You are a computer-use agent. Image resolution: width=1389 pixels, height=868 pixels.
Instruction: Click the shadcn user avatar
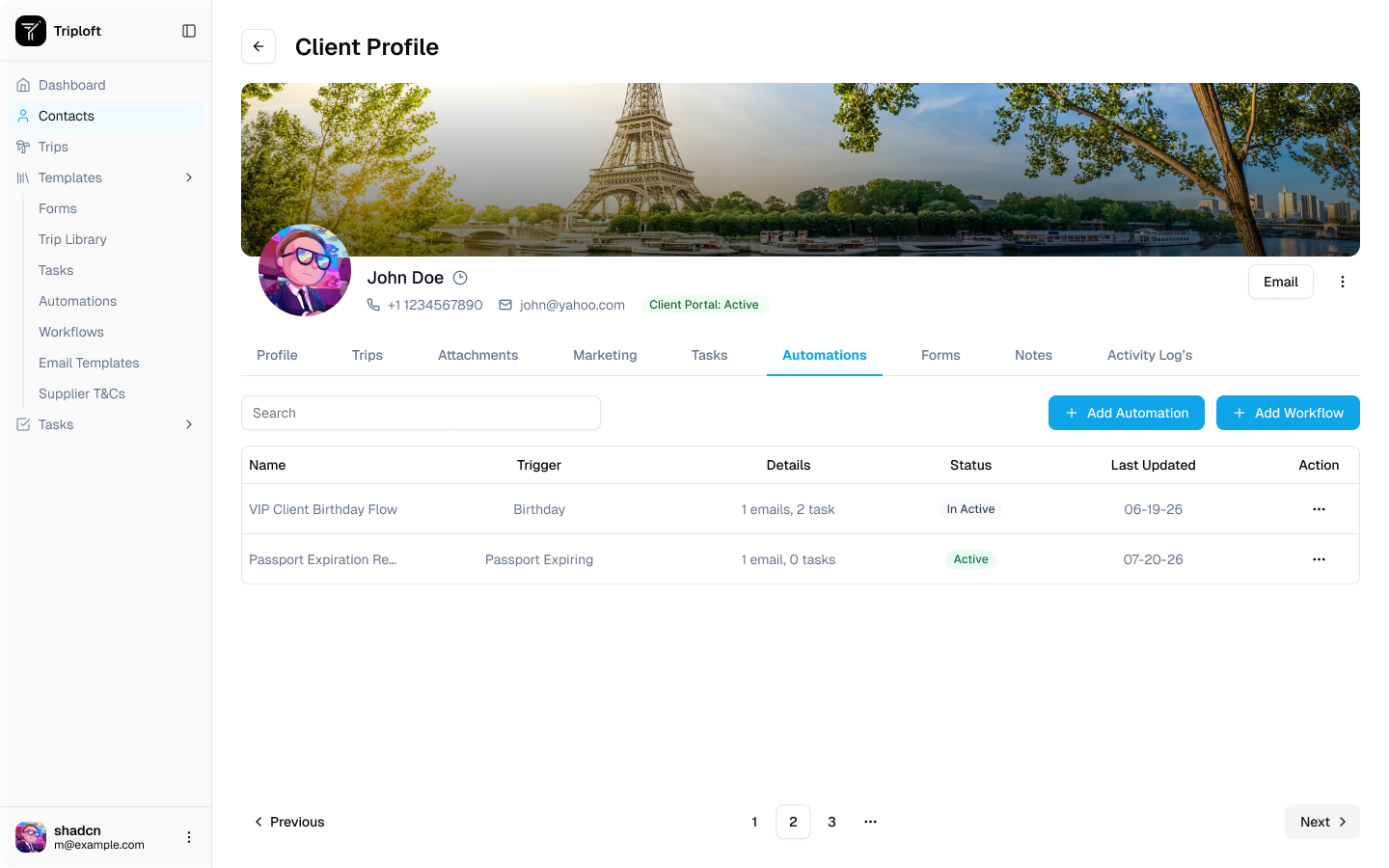[31, 837]
